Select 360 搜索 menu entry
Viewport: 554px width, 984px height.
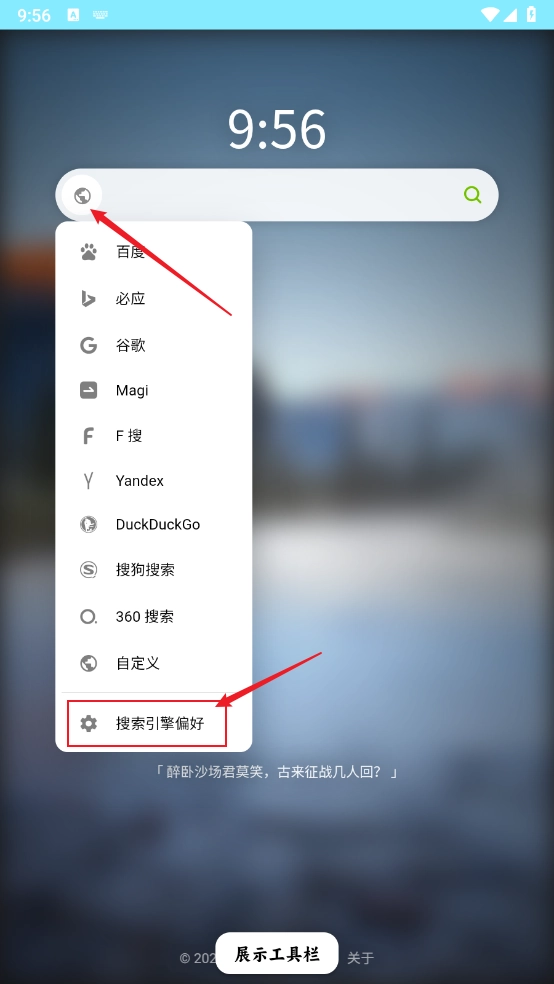154,617
